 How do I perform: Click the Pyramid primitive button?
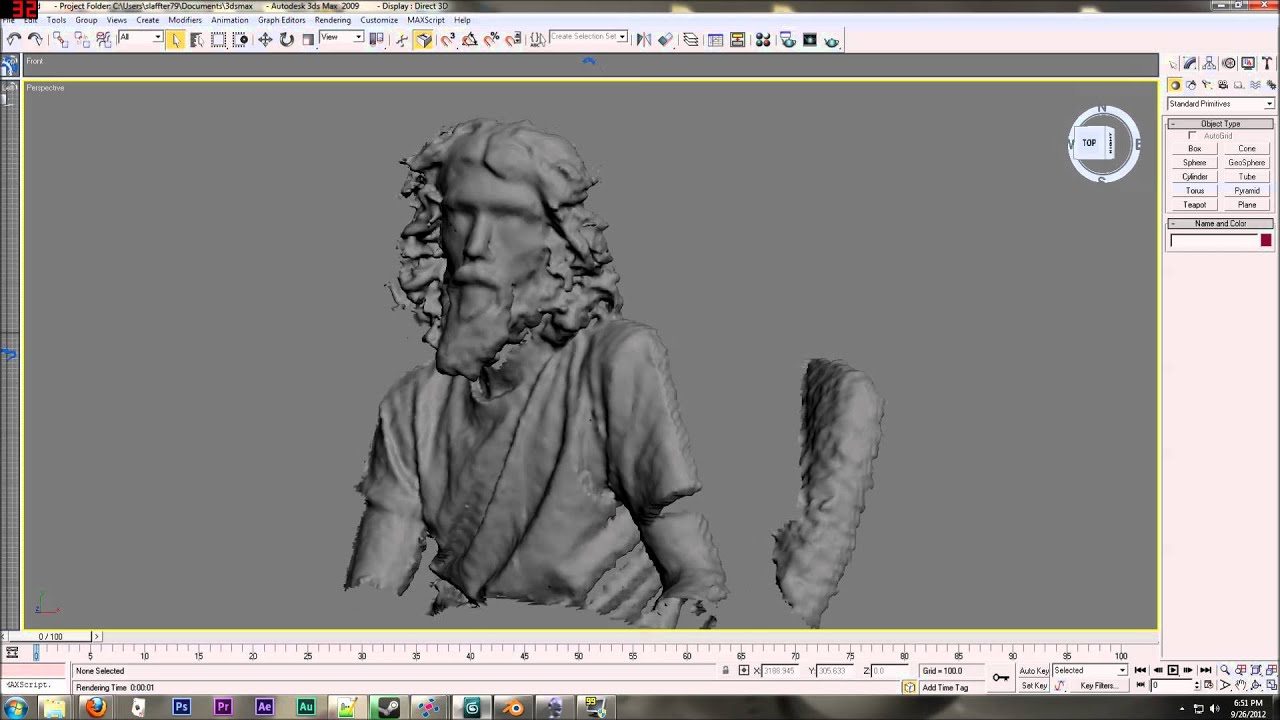point(1246,191)
